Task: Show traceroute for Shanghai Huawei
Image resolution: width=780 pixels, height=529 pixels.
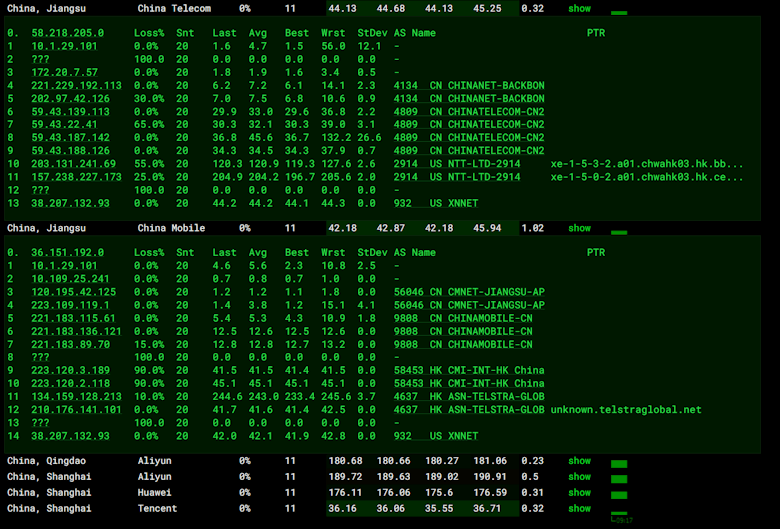Action: 579,493
